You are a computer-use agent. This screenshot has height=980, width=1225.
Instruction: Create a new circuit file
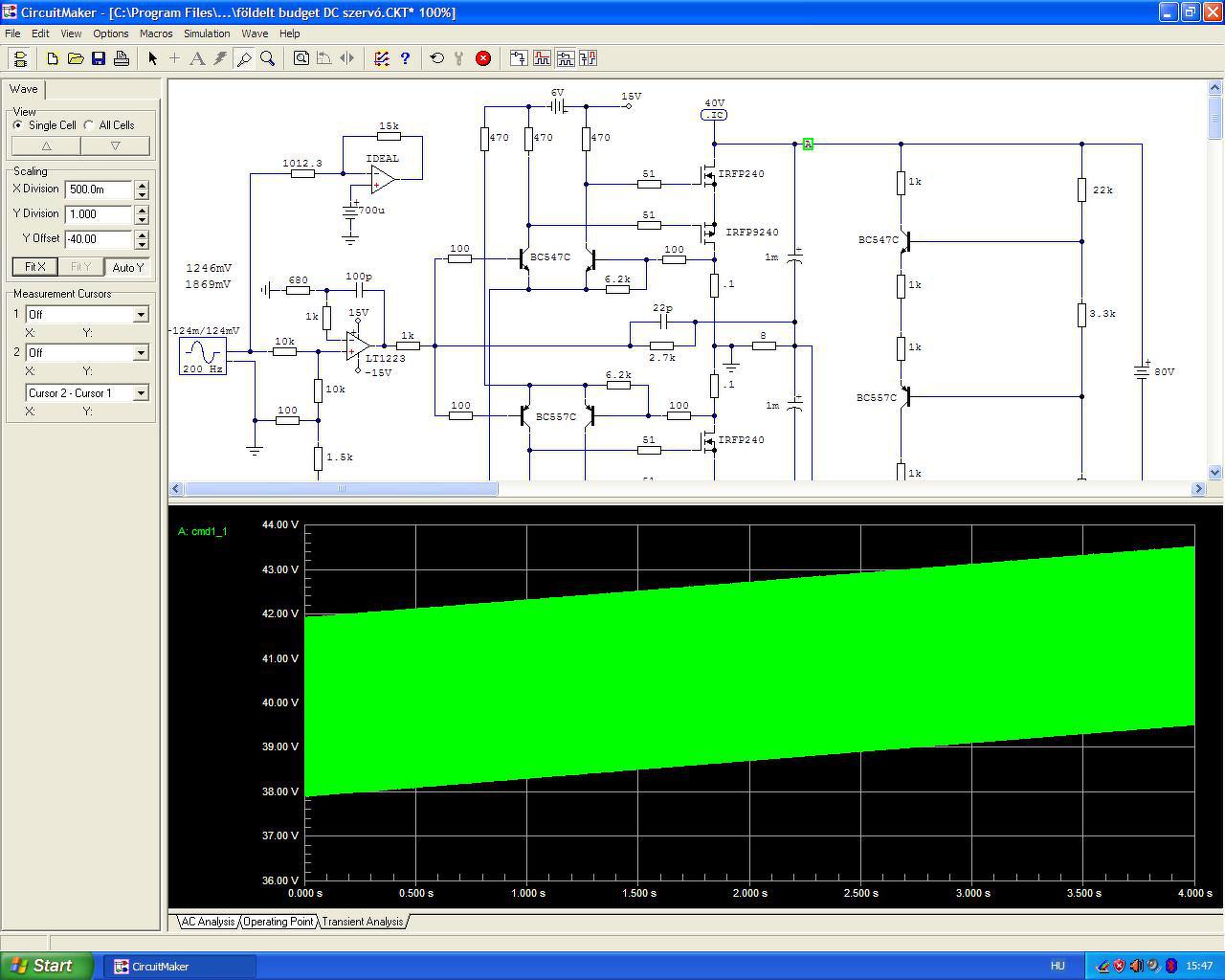click(x=53, y=58)
